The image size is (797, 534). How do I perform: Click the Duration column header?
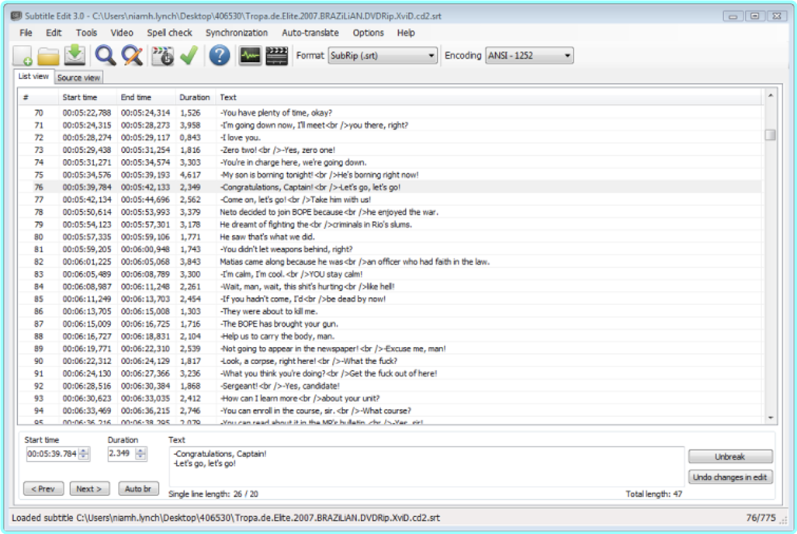click(x=196, y=97)
